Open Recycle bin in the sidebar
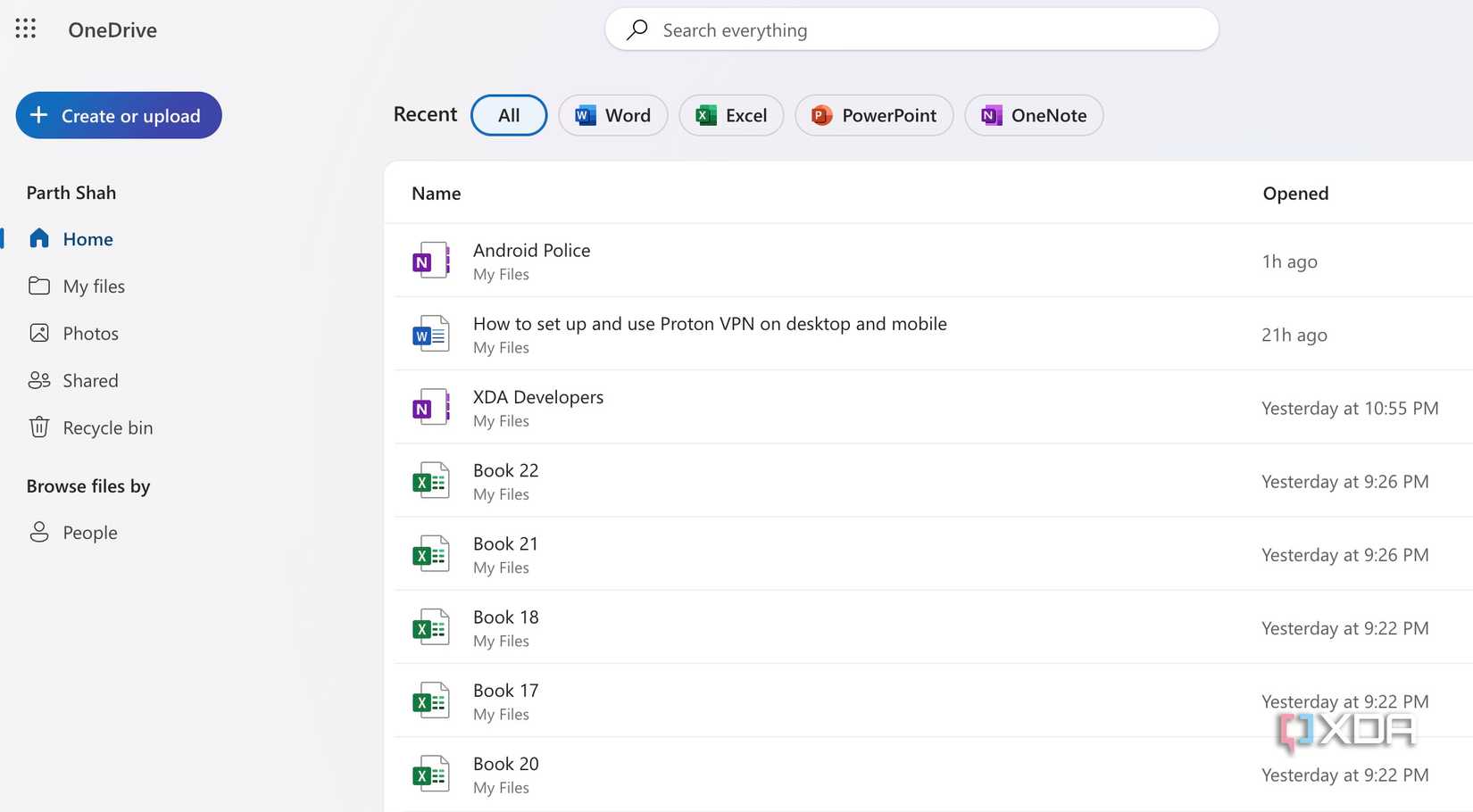Screen dimensions: 1473x812 (107, 427)
